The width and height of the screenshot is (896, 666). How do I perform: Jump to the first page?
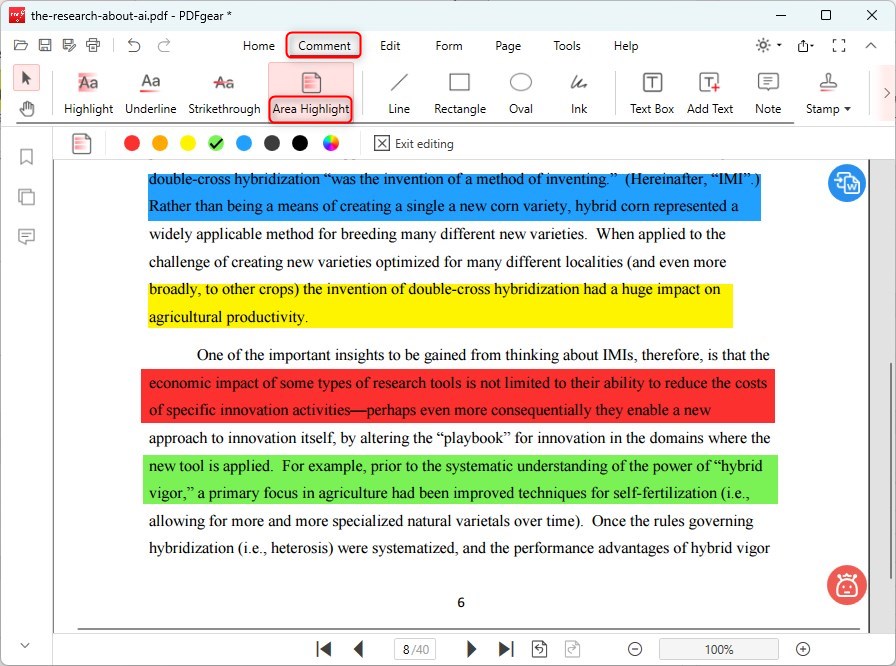[323, 649]
